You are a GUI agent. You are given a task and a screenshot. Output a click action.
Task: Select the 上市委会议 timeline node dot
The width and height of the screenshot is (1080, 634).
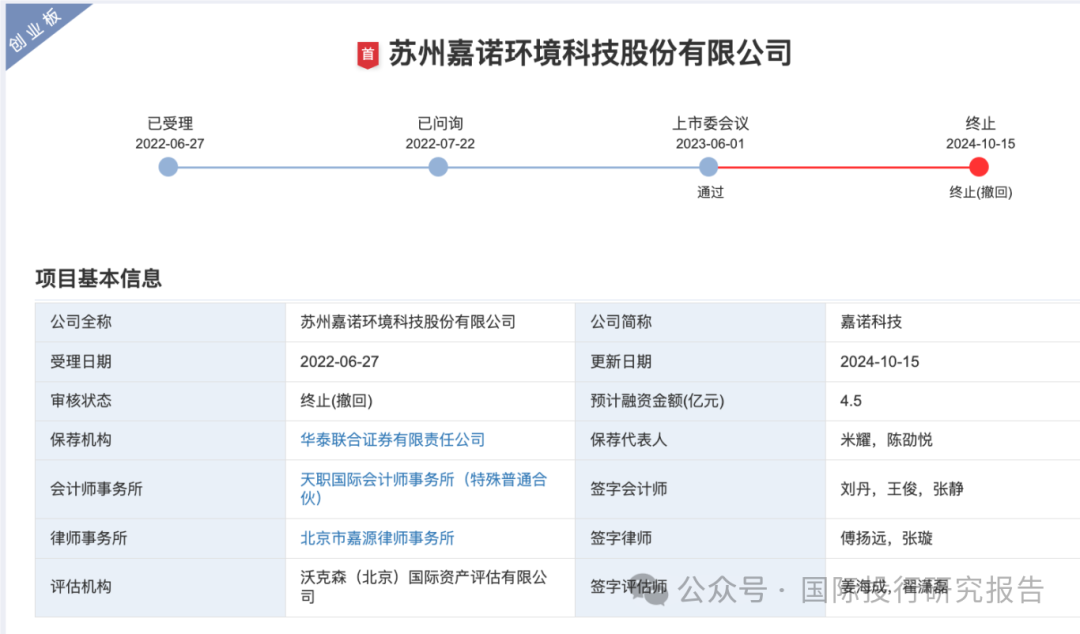(x=709, y=167)
